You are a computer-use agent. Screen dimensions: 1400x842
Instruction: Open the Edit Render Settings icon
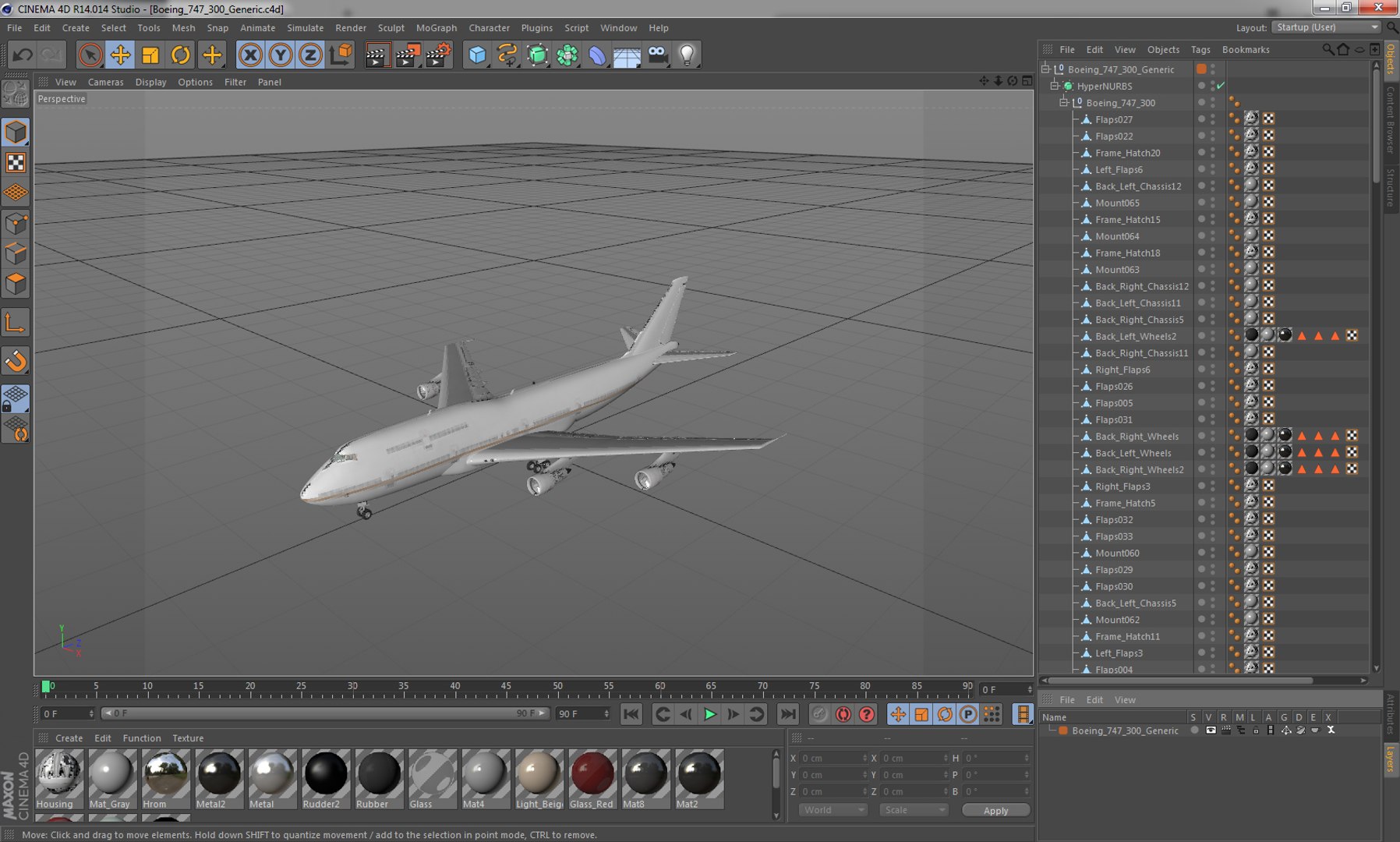point(438,55)
